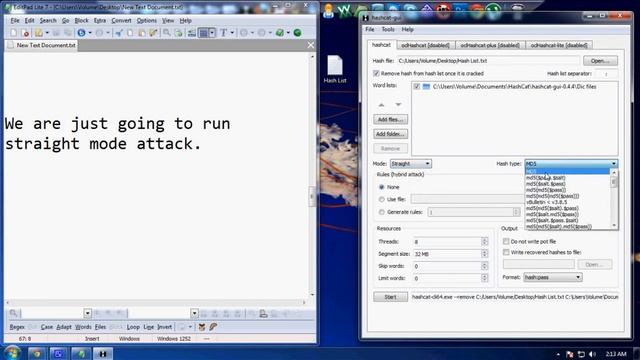640x360 pixels.
Task: Click the Segment size stepper arrows
Action: click(x=484, y=254)
